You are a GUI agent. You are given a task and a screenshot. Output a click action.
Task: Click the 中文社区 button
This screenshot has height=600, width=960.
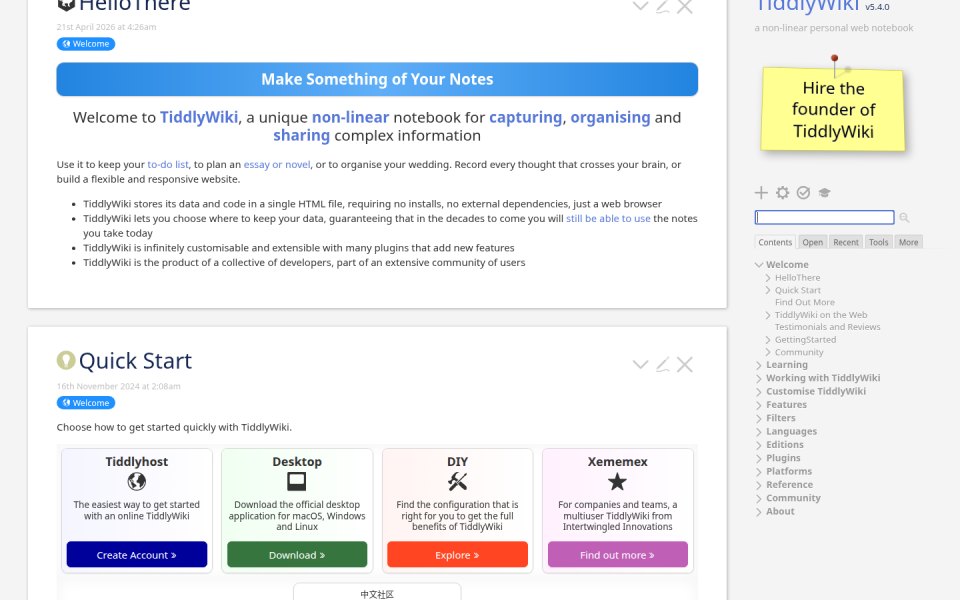[x=377, y=593]
